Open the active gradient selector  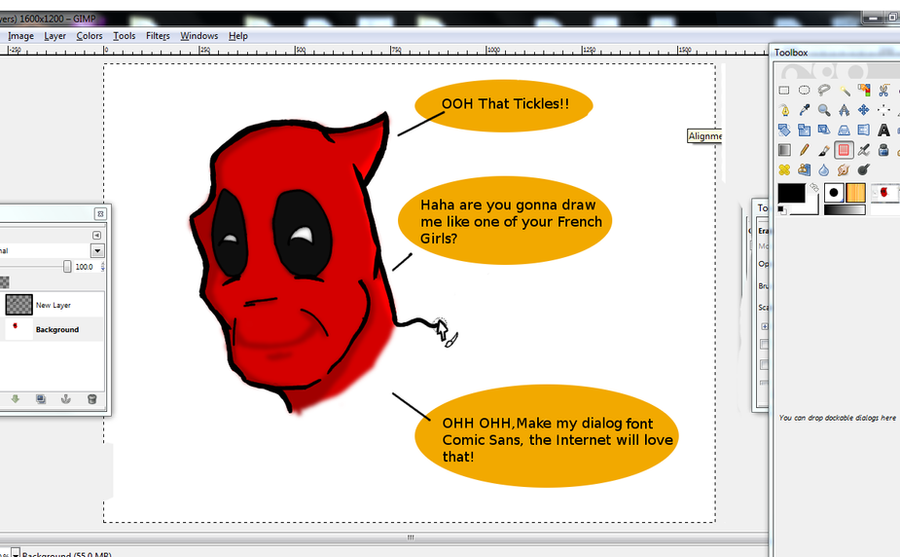pyautogui.click(x=844, y=210)
